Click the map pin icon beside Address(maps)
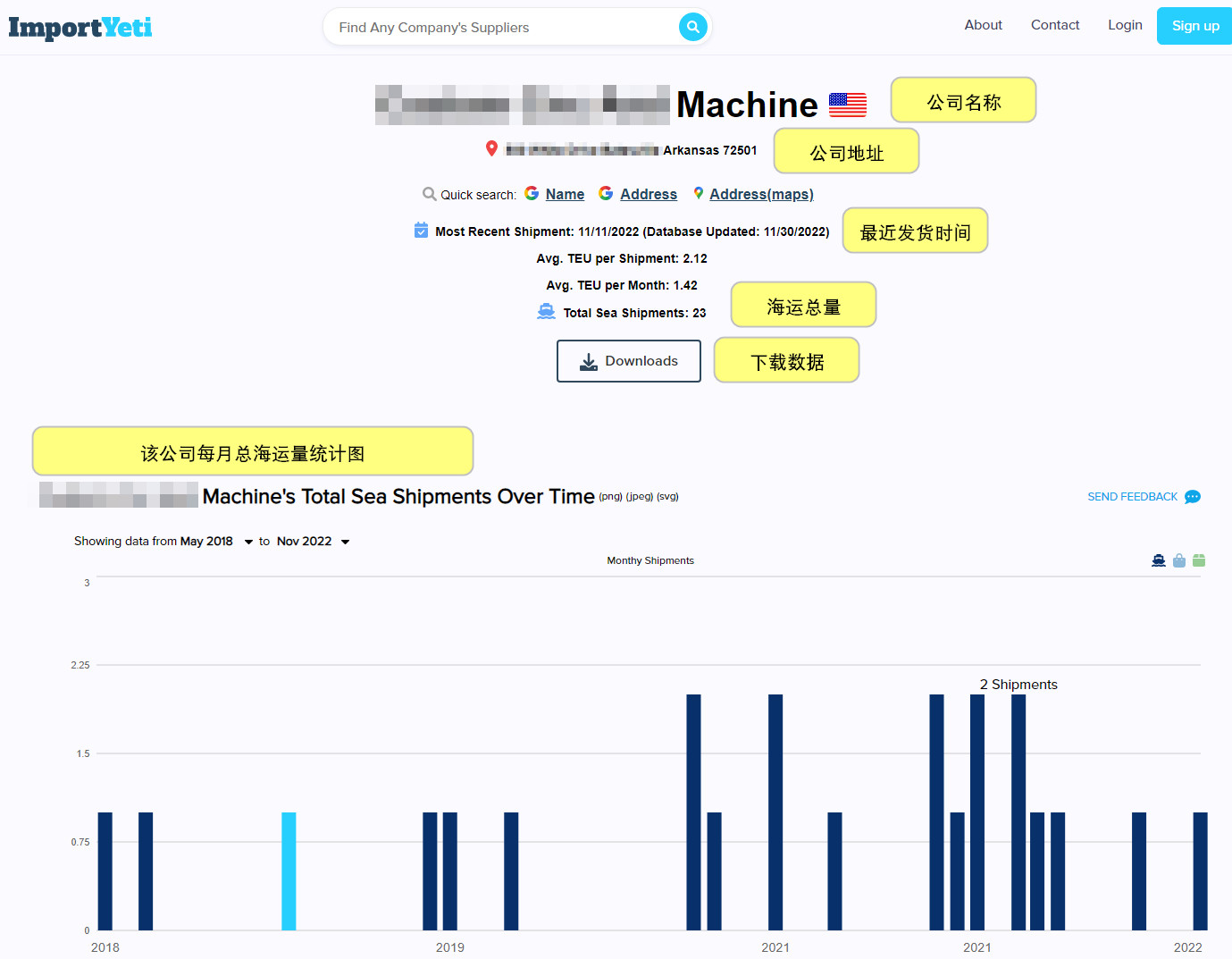Viewport: 1232px width, 959px height. pos(698,192)
